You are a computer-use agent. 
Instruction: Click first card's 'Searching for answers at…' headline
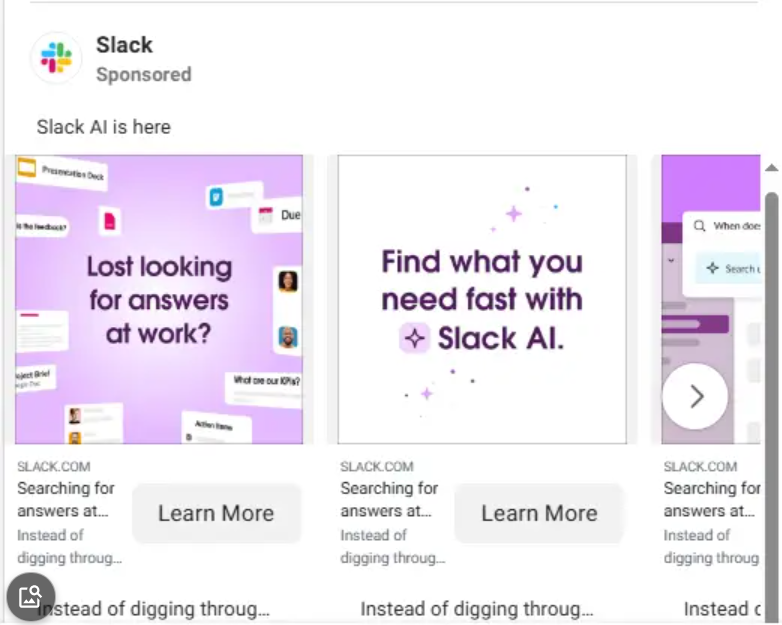[x=66, y=499]
